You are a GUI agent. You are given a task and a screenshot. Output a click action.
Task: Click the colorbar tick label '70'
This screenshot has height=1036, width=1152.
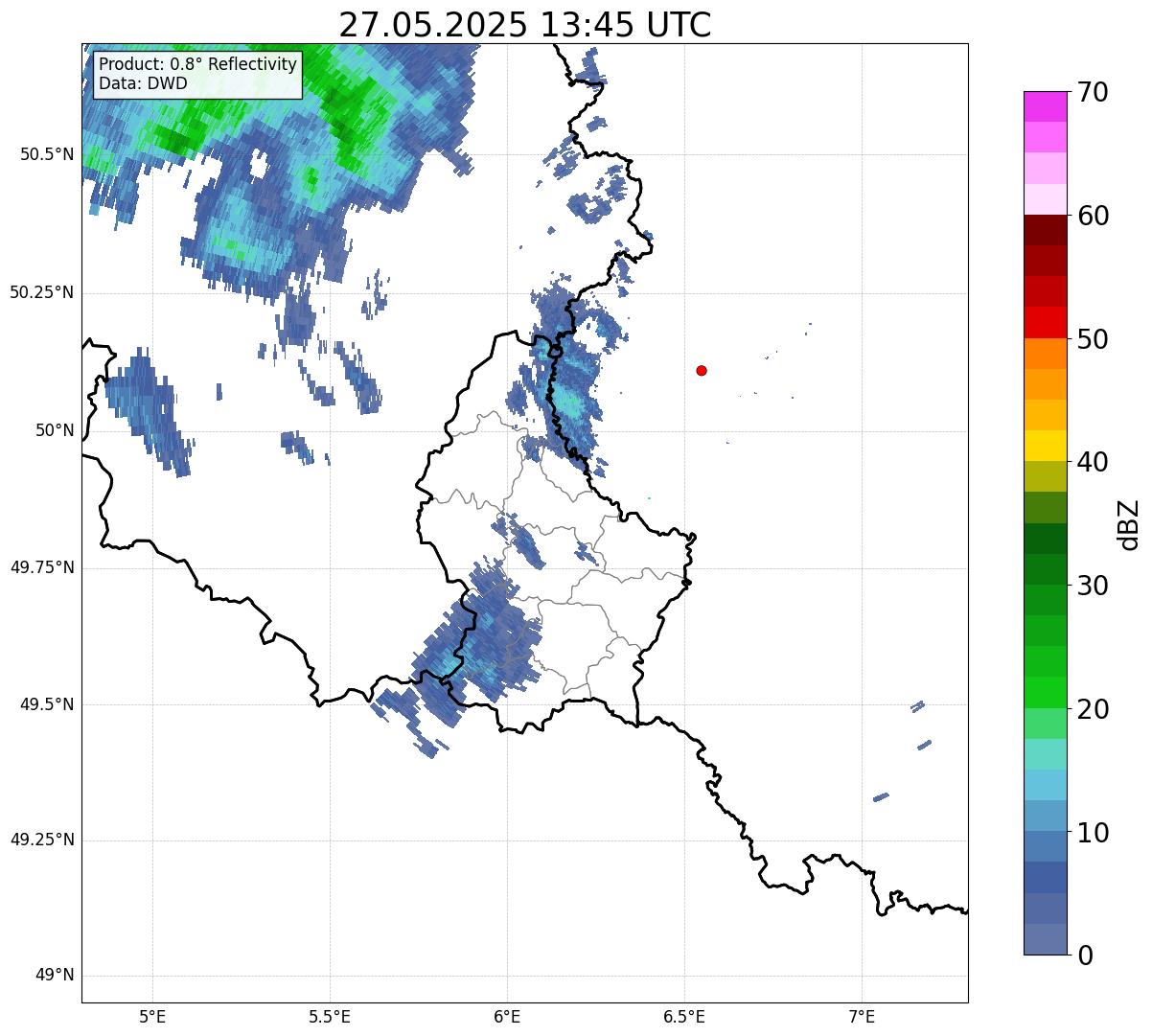click(x=1093, y=93)
